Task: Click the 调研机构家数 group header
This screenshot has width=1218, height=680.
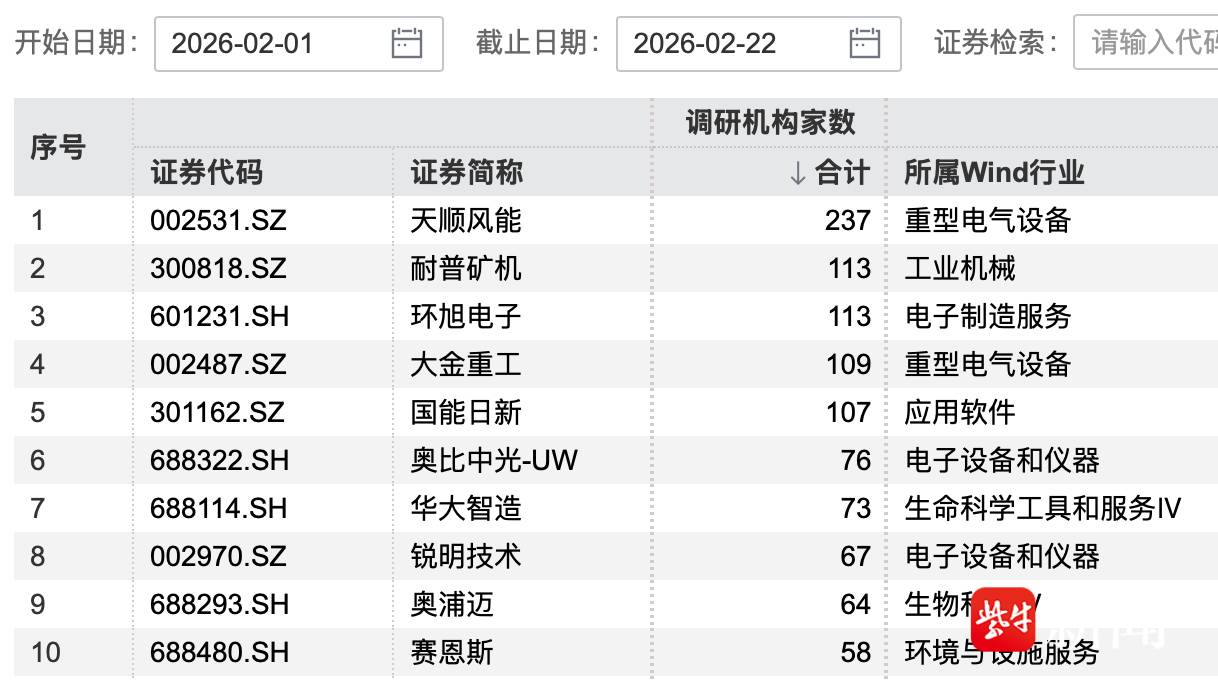Action: pos(770,123)
